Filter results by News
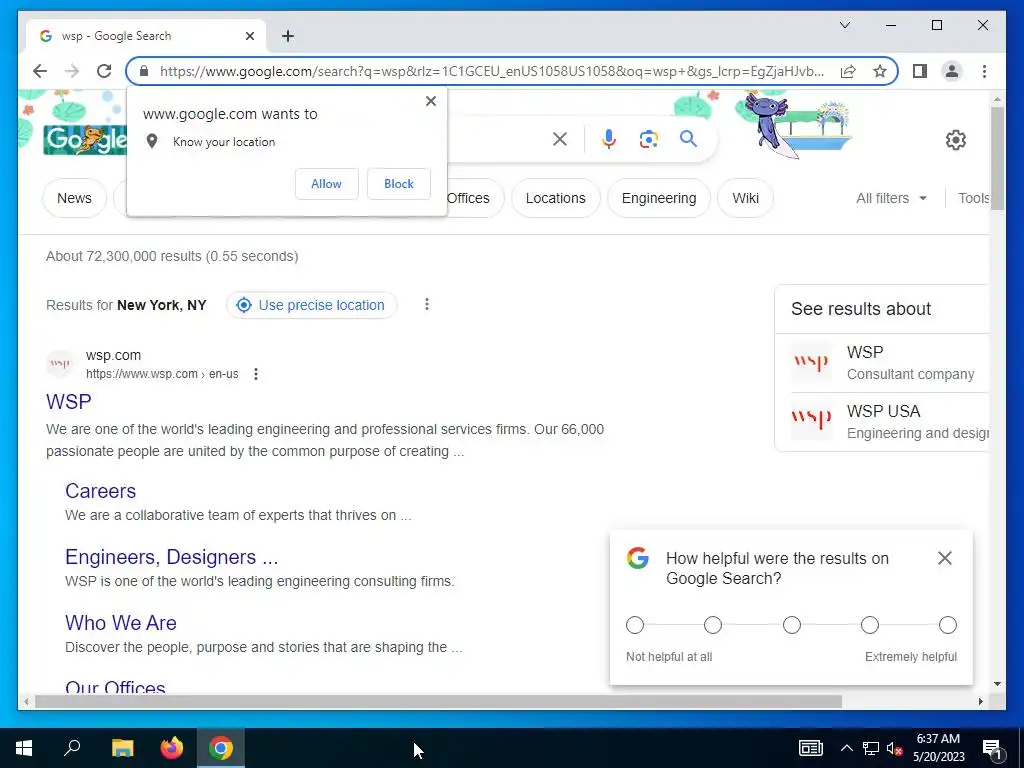 point(74,198)
